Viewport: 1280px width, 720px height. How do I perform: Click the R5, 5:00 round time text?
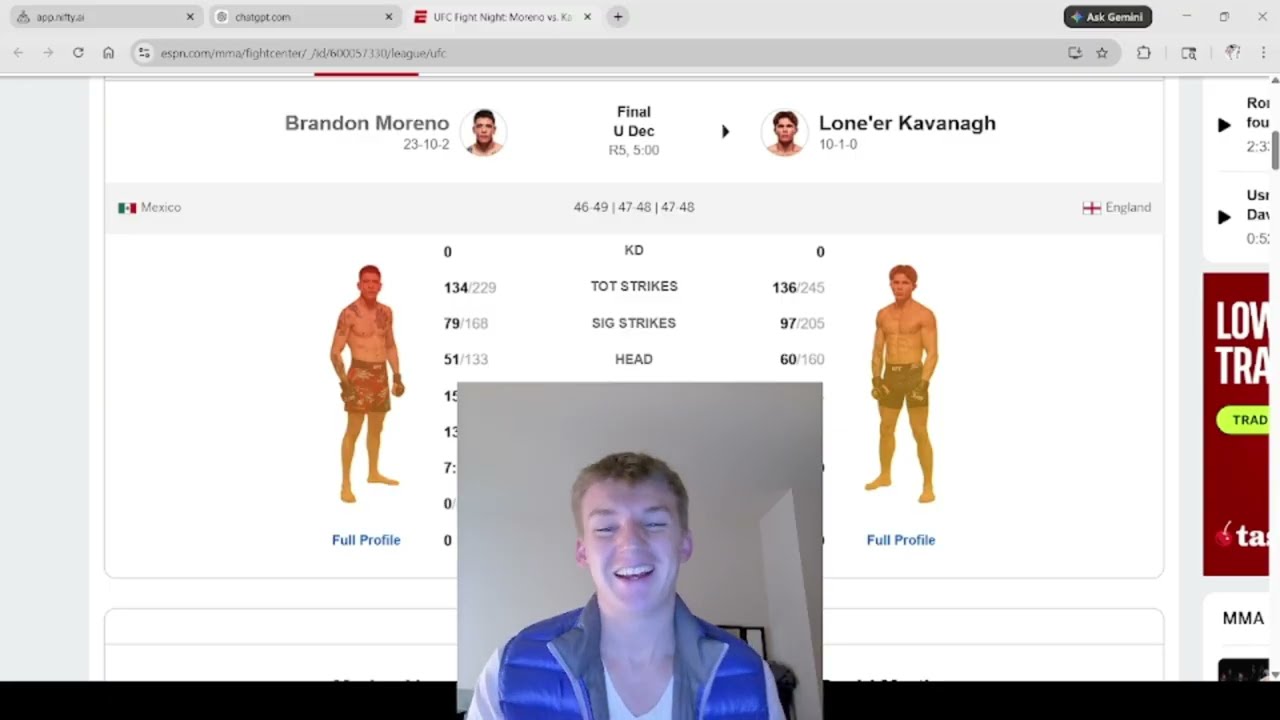pos(634,151)
